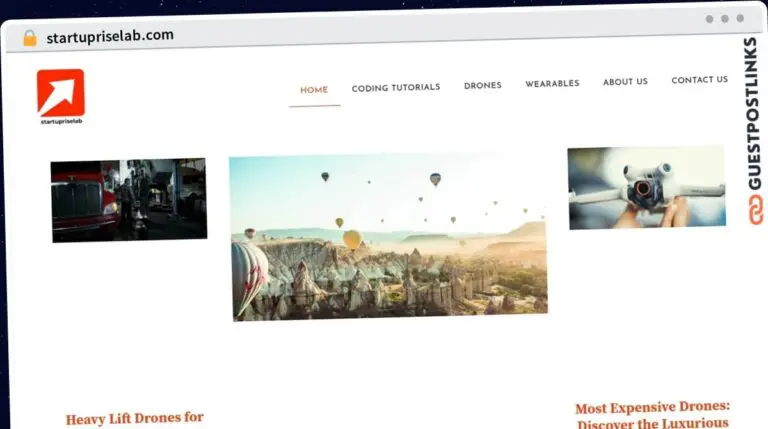Click the padlock security icon
Screen dimensions: 768x429
tap(29, 38)
